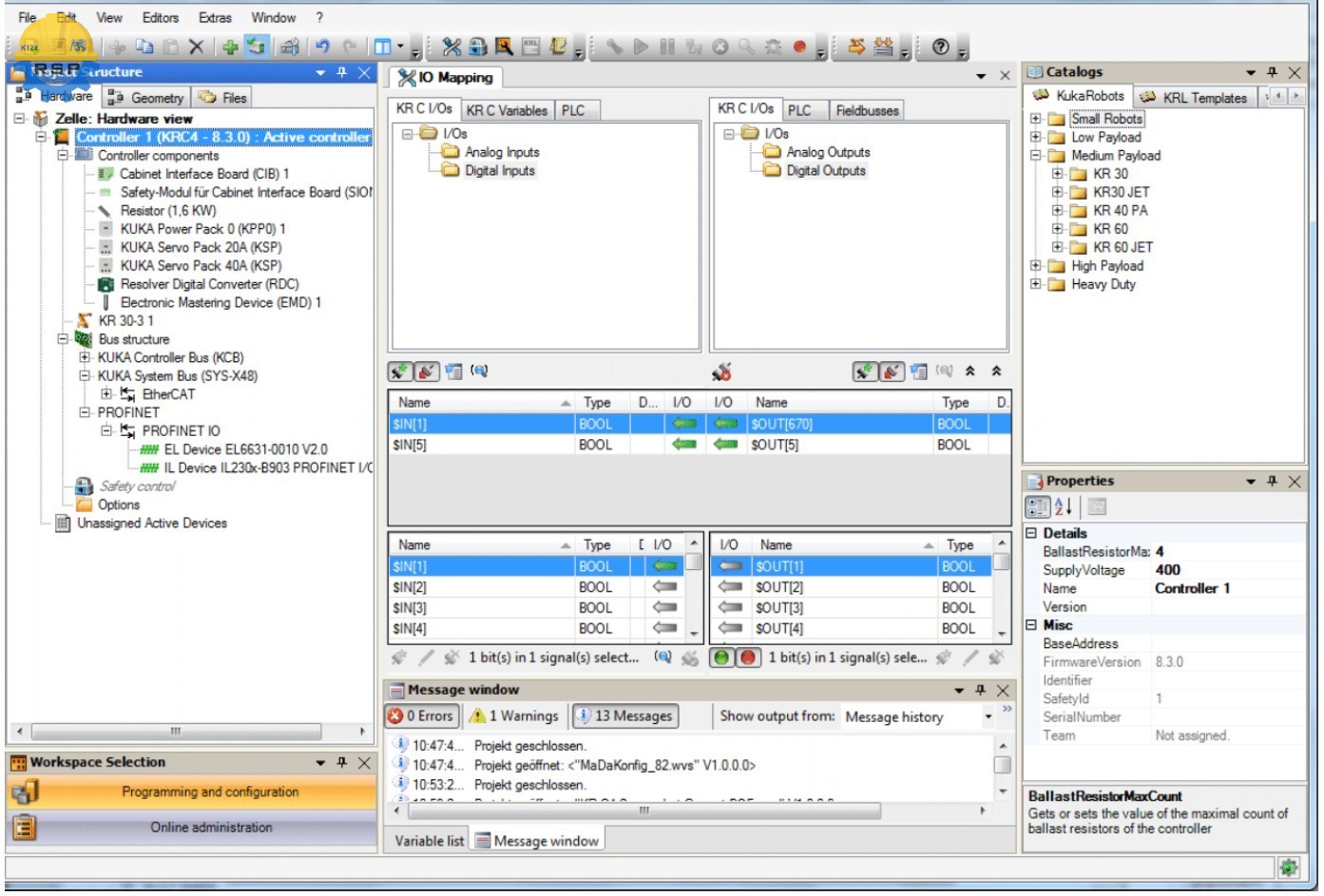Click the red record circle toolbar icon
Viewport: 1324px width, 896px height.
[799, 47]
